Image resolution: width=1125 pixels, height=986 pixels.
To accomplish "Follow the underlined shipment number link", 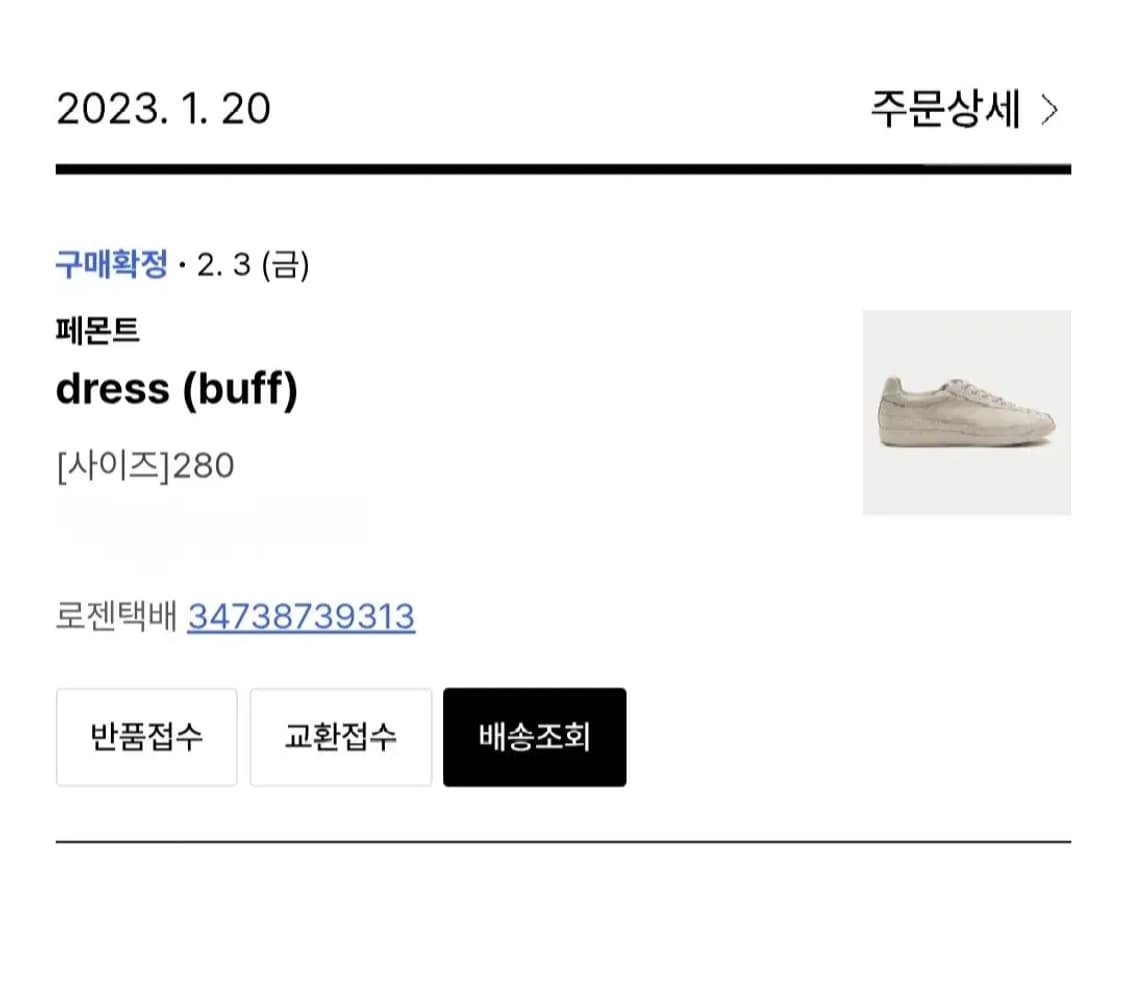I will [299, 616].
